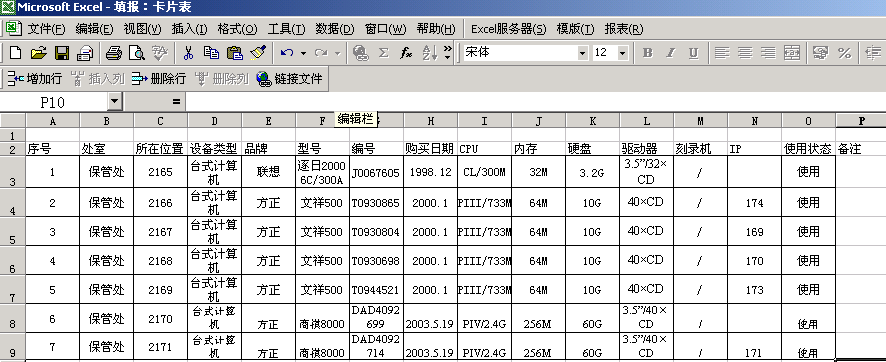Select cell containing T0944521
The width and height of the screenshot is (886, 362).
[x=376, y=290]
